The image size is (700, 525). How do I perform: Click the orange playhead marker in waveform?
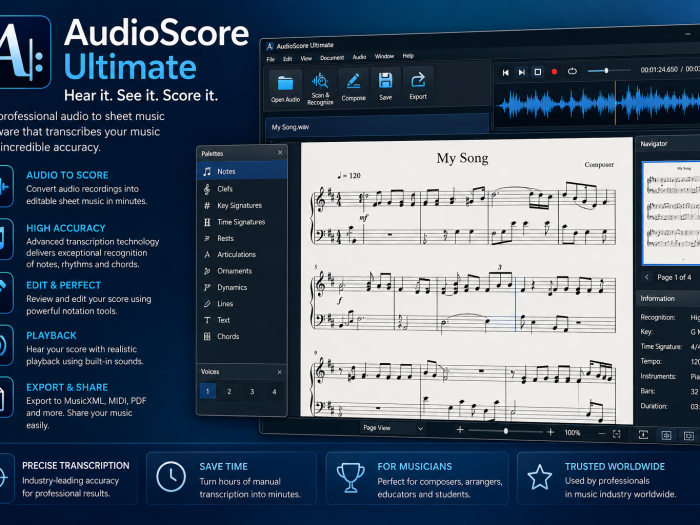pos(616,103)
